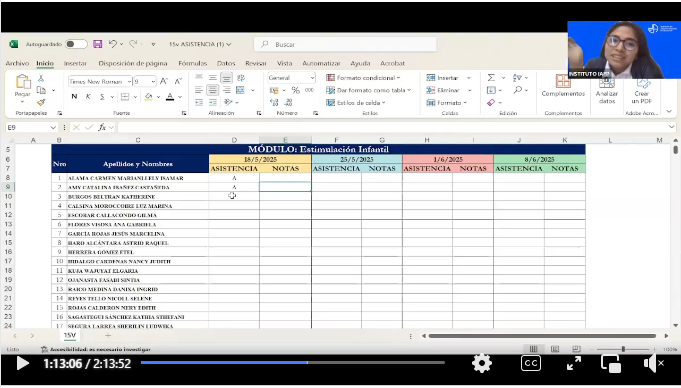Click Merge and Center icon
The image size is (681, 388).
(x=240, y=90)
